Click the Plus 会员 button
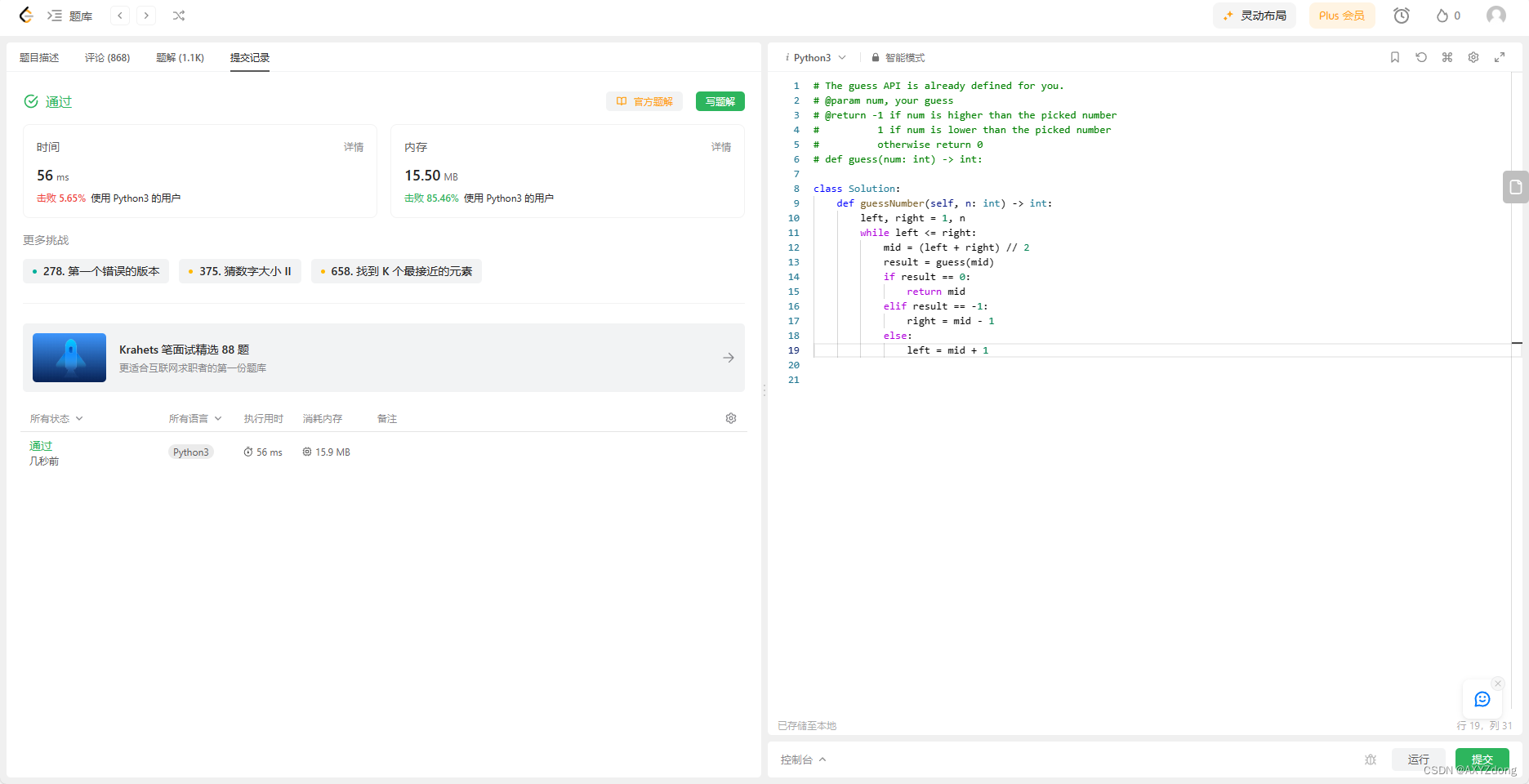 click(x=1342, y=16)
